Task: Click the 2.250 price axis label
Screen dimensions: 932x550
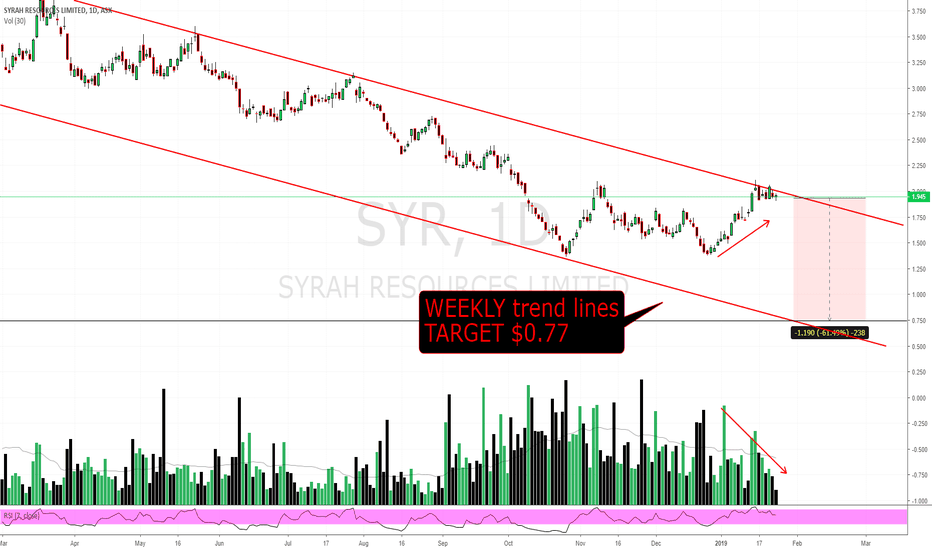Action: [918, 166]
